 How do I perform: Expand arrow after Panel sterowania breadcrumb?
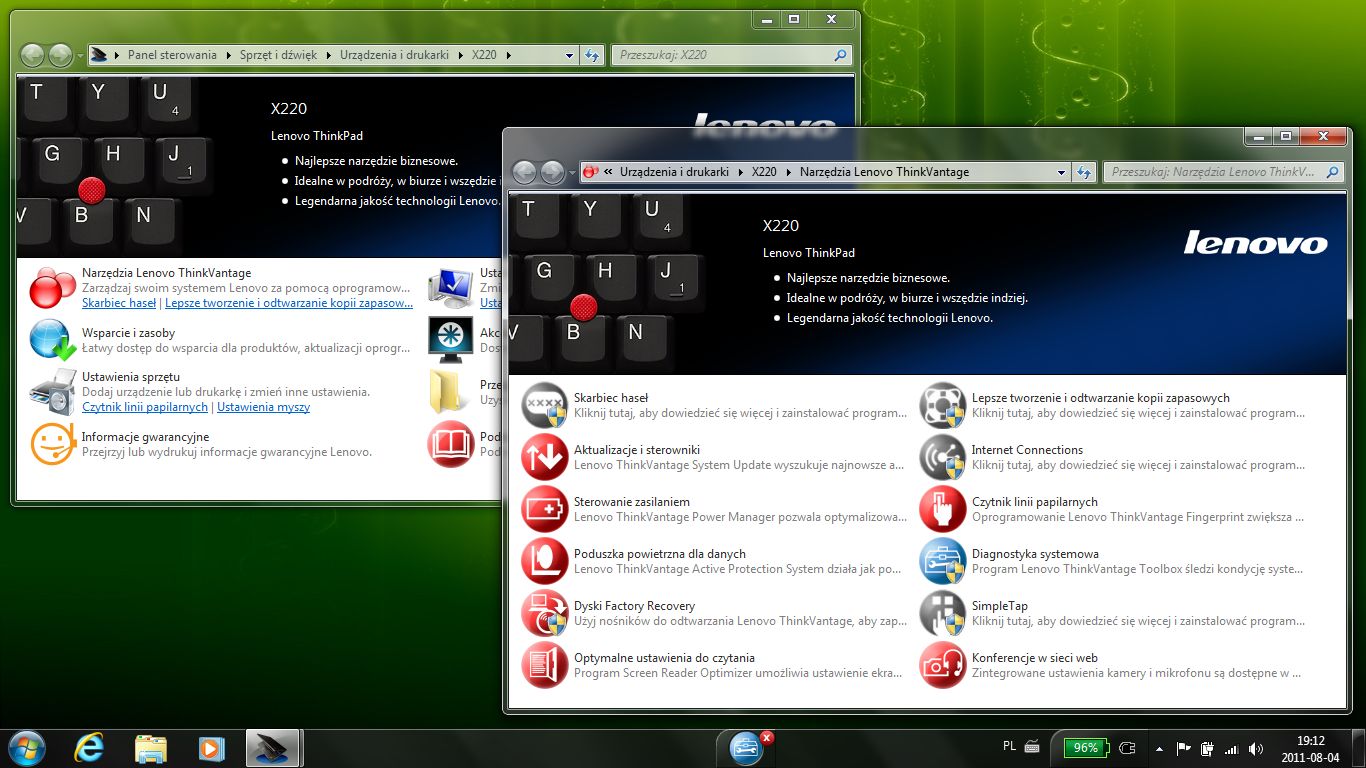[227, 55]
